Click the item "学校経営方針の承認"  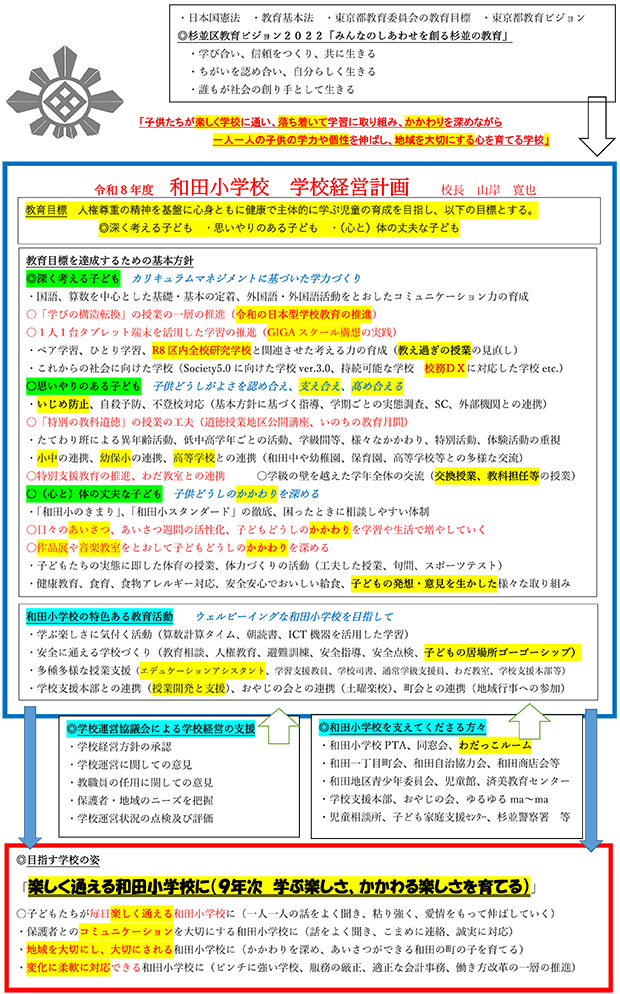coord(124,746)
